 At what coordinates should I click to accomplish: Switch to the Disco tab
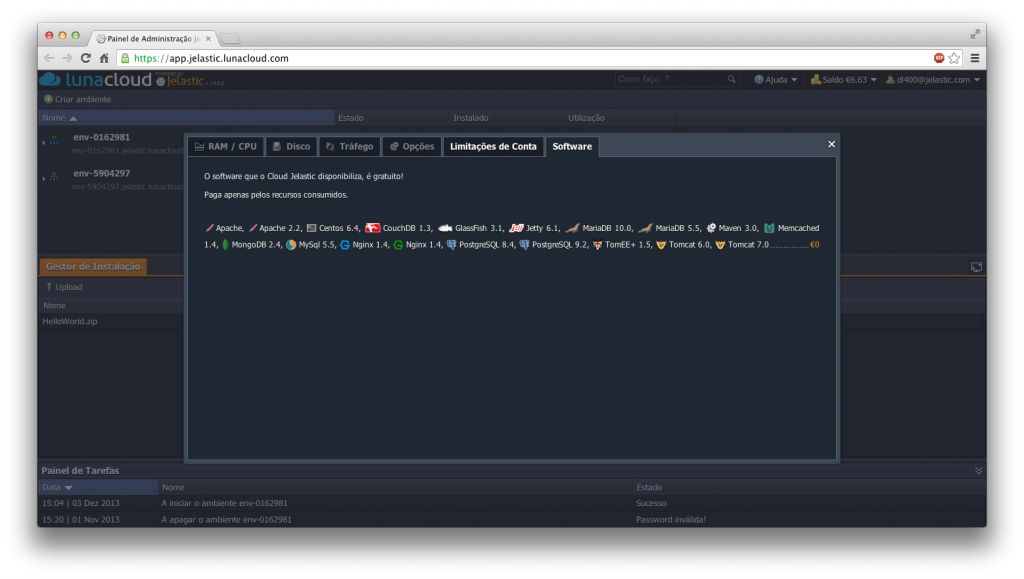pyautogui.click(x=291, y=146)
